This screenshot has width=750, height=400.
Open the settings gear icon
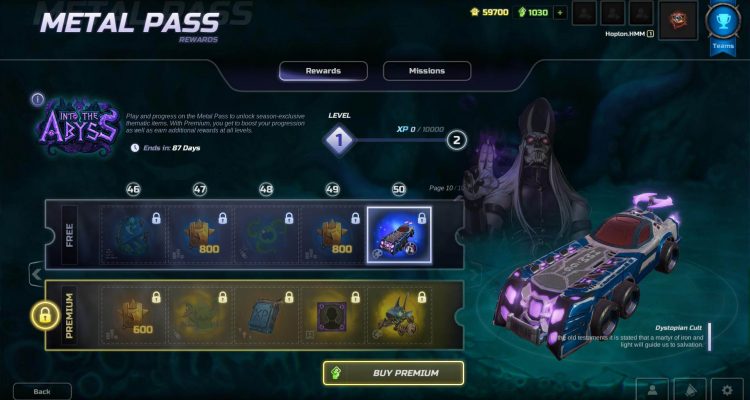tap(727, 390)
